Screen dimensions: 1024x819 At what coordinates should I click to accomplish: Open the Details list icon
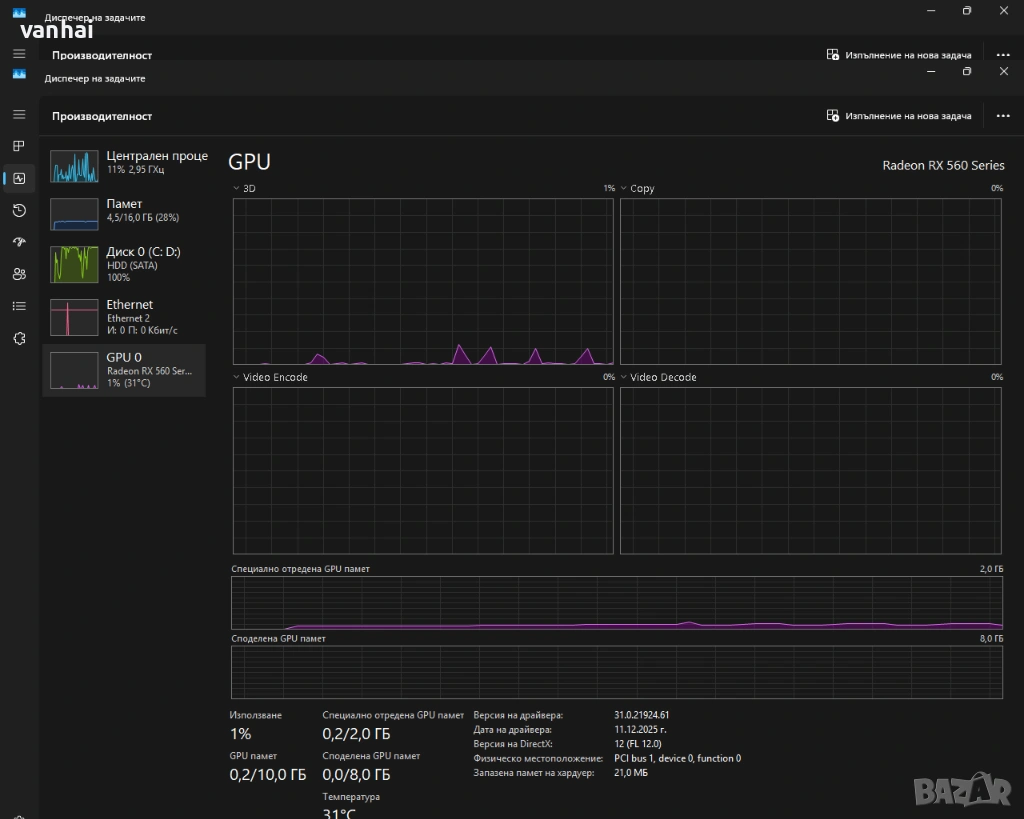point(19,306)
